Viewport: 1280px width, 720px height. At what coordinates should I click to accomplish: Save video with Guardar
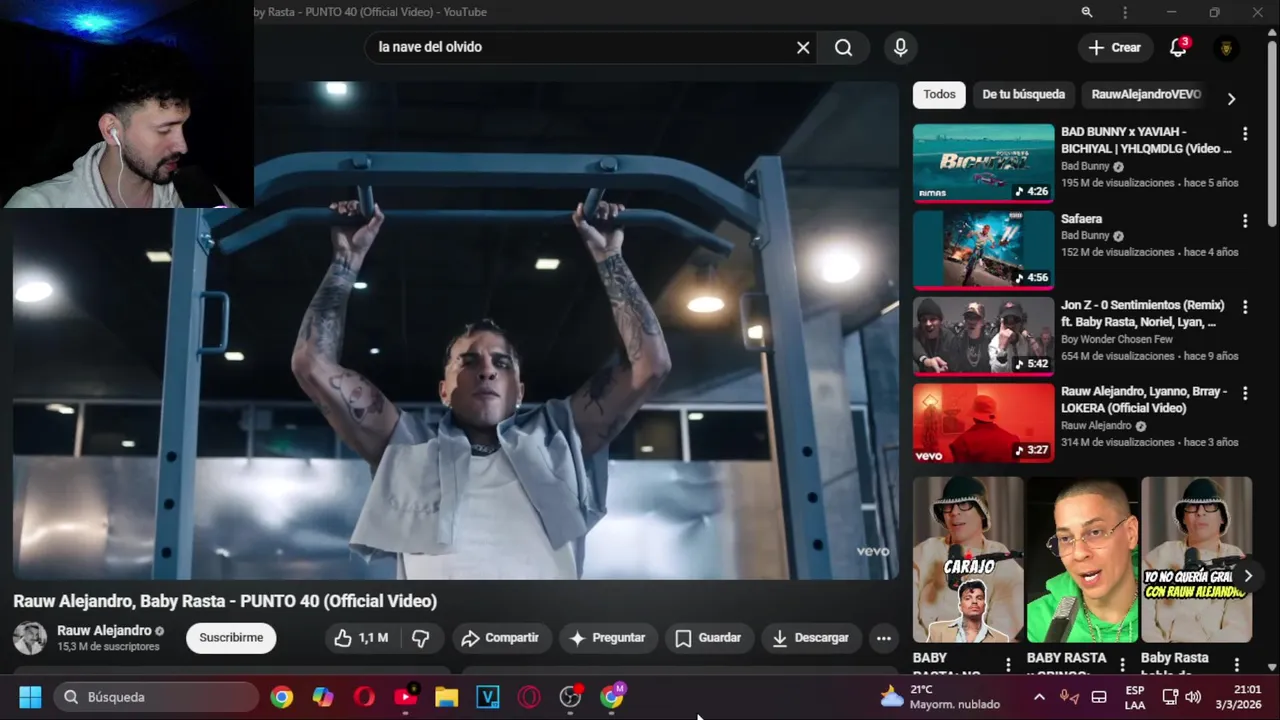(x=708, y=637)
